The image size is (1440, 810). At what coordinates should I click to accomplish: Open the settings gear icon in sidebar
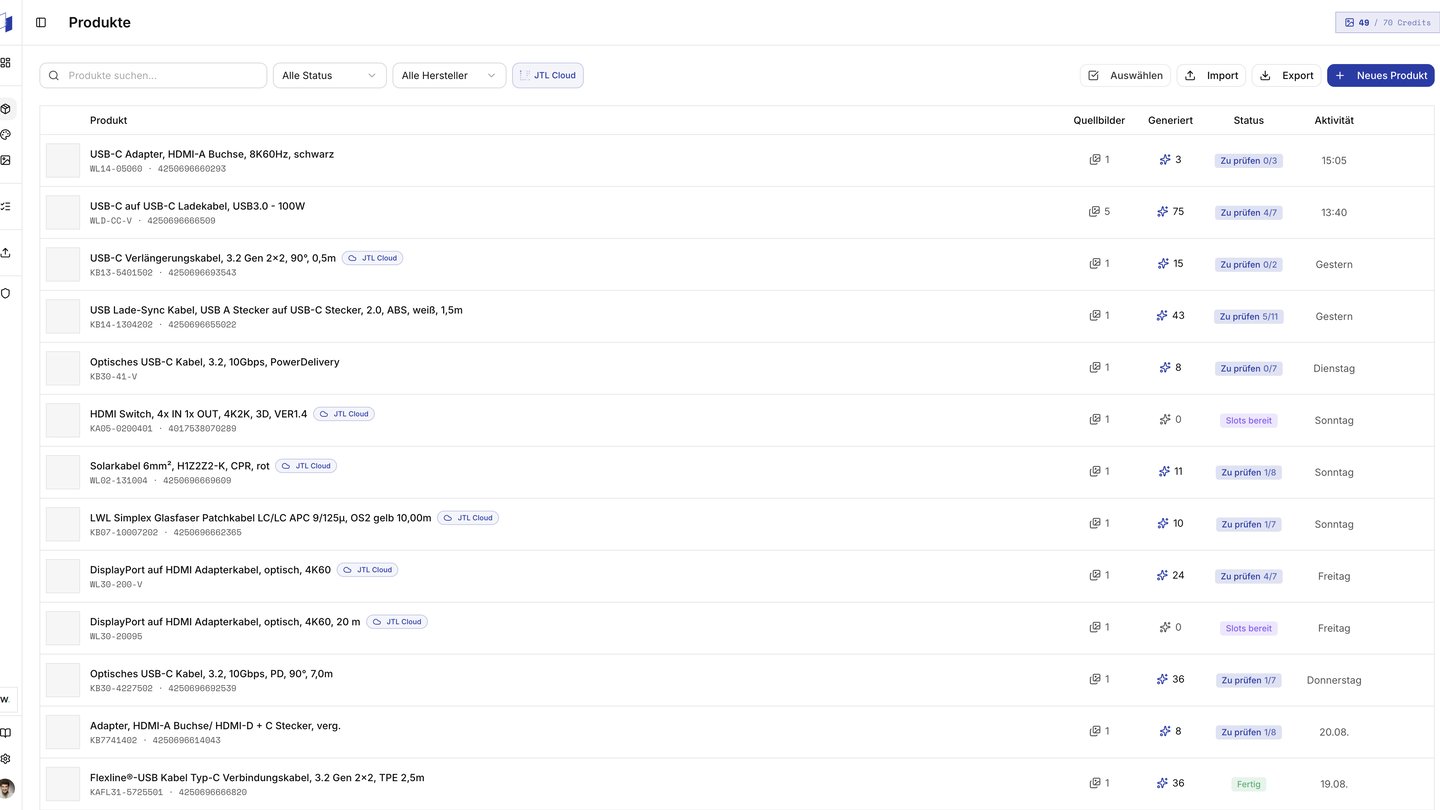click(6, 759)
